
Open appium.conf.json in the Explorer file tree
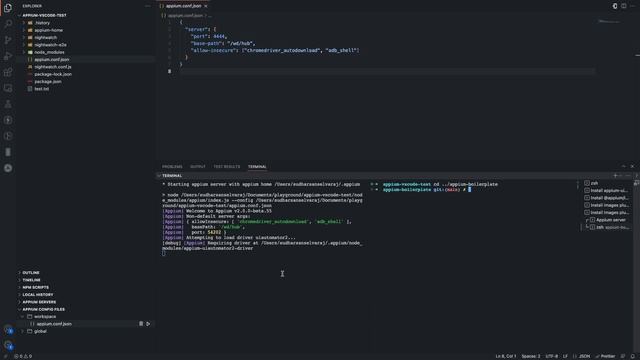(86, 60)
